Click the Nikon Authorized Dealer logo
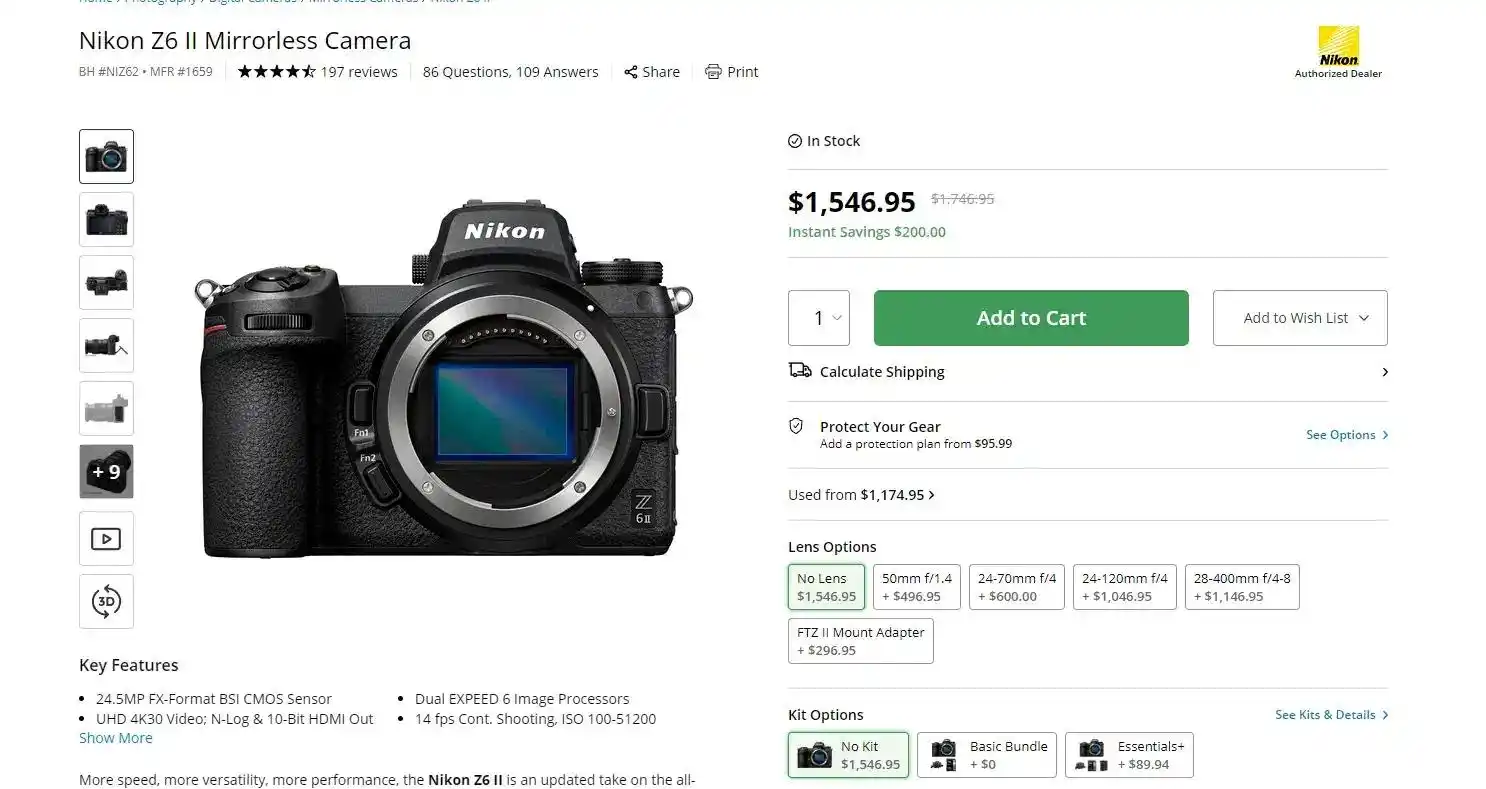Screen dimensions: 1486x789 click(x=1338, y=52)
